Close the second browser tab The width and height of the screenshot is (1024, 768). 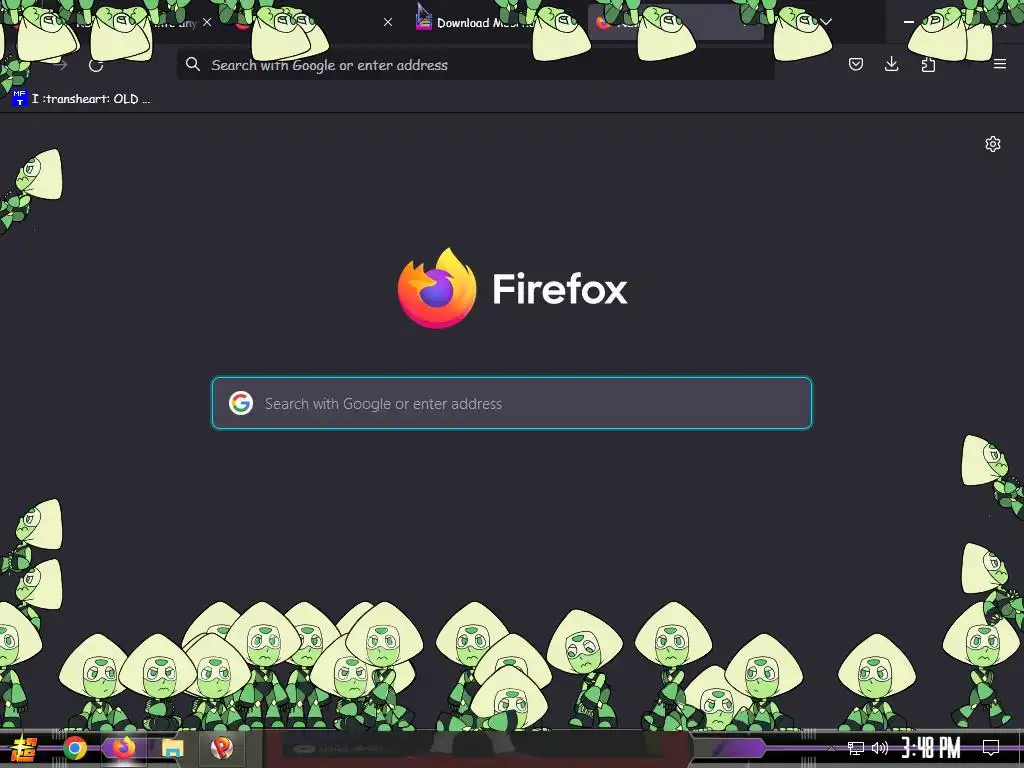click(388, 22)
